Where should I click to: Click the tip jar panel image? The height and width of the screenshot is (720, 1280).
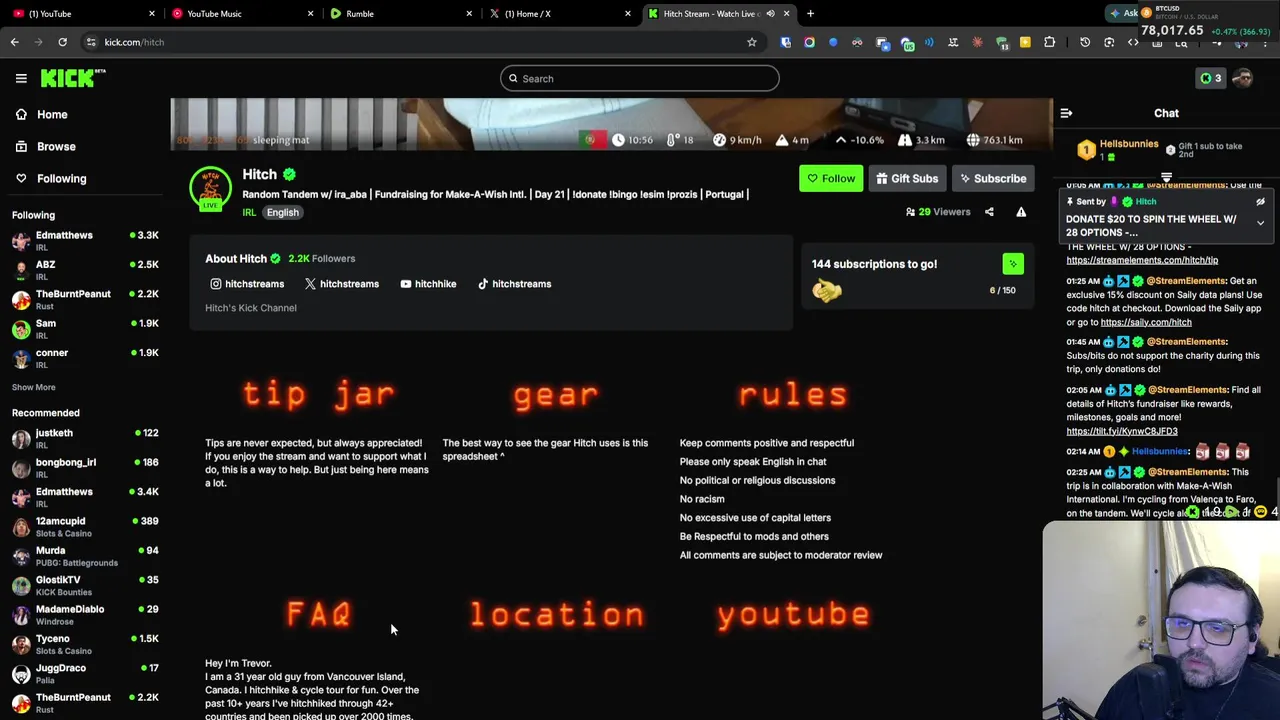click(318, 394)
